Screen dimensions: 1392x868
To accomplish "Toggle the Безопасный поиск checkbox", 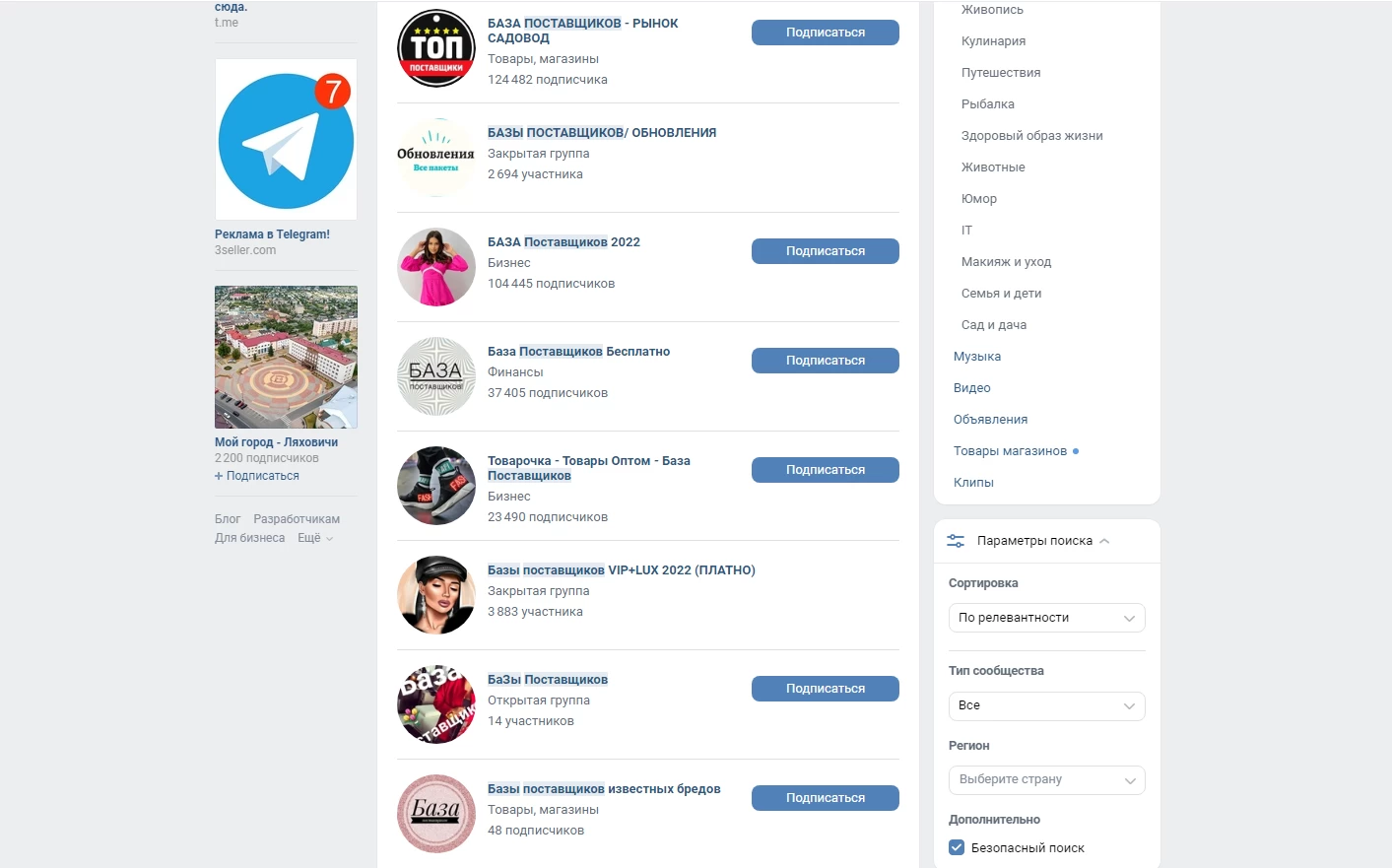I will coord(957,847).
